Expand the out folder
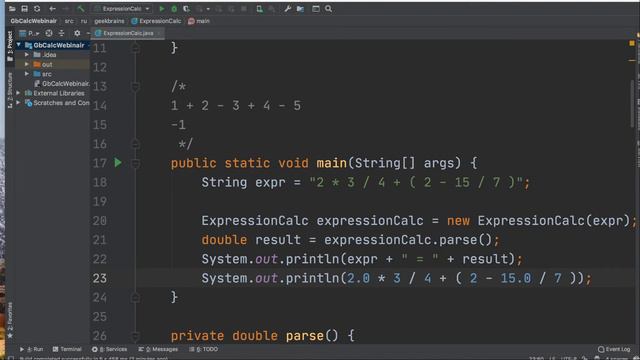 coord(27,64)
